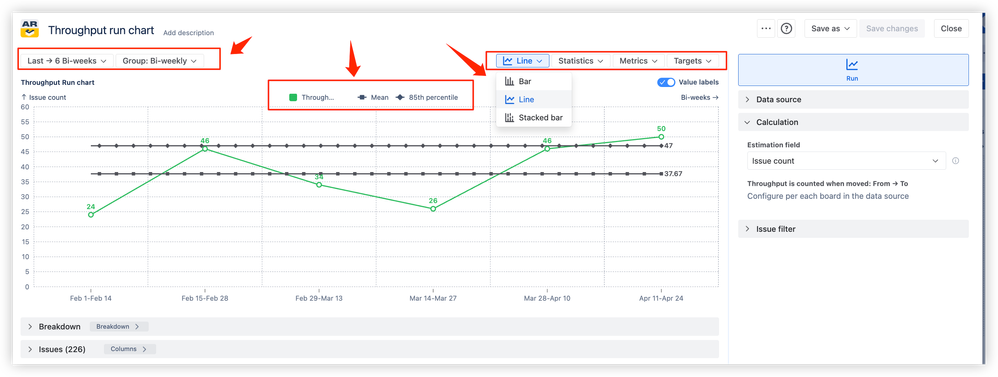Click the Bi-weeks axis title
Image resolution: width=998 pixels, height=377 pixels.
point(699,97)
